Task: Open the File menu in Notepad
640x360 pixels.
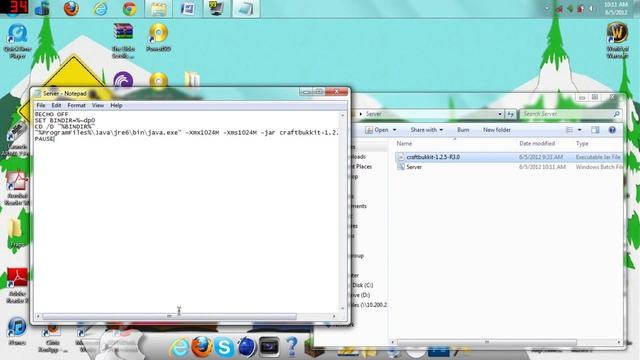Action: (41, 105)
